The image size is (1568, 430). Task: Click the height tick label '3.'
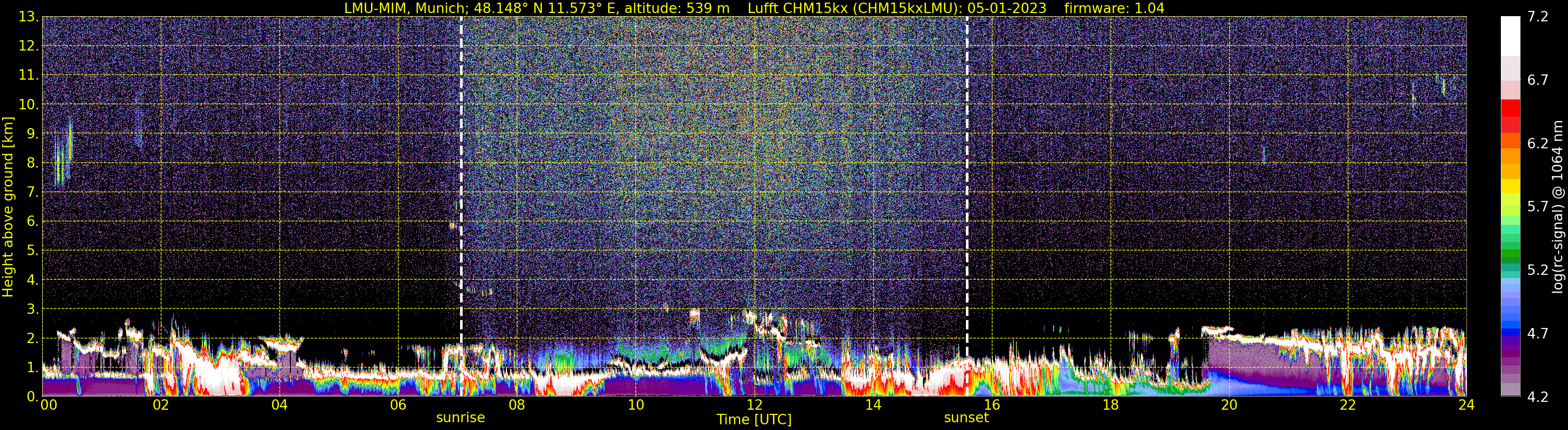[32, 309]
